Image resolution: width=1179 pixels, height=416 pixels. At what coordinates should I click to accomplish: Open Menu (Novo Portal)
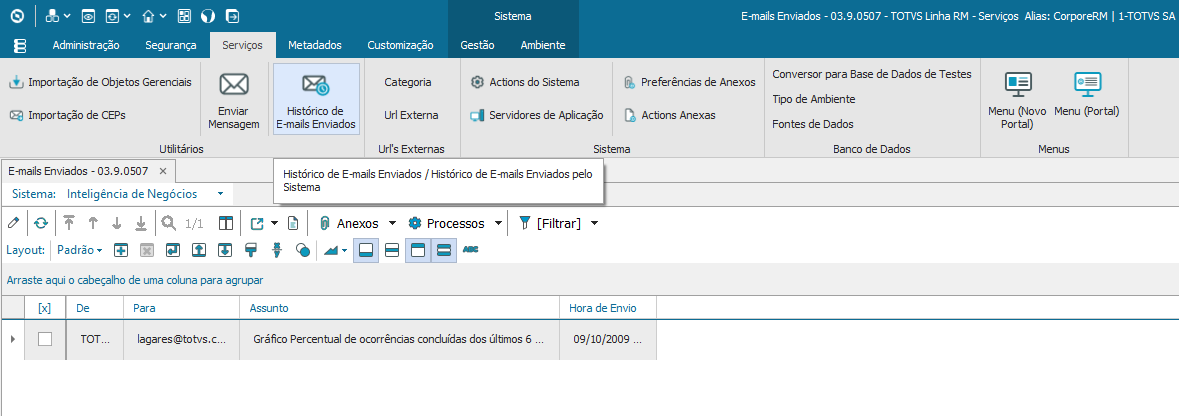tap(1017, 100)
